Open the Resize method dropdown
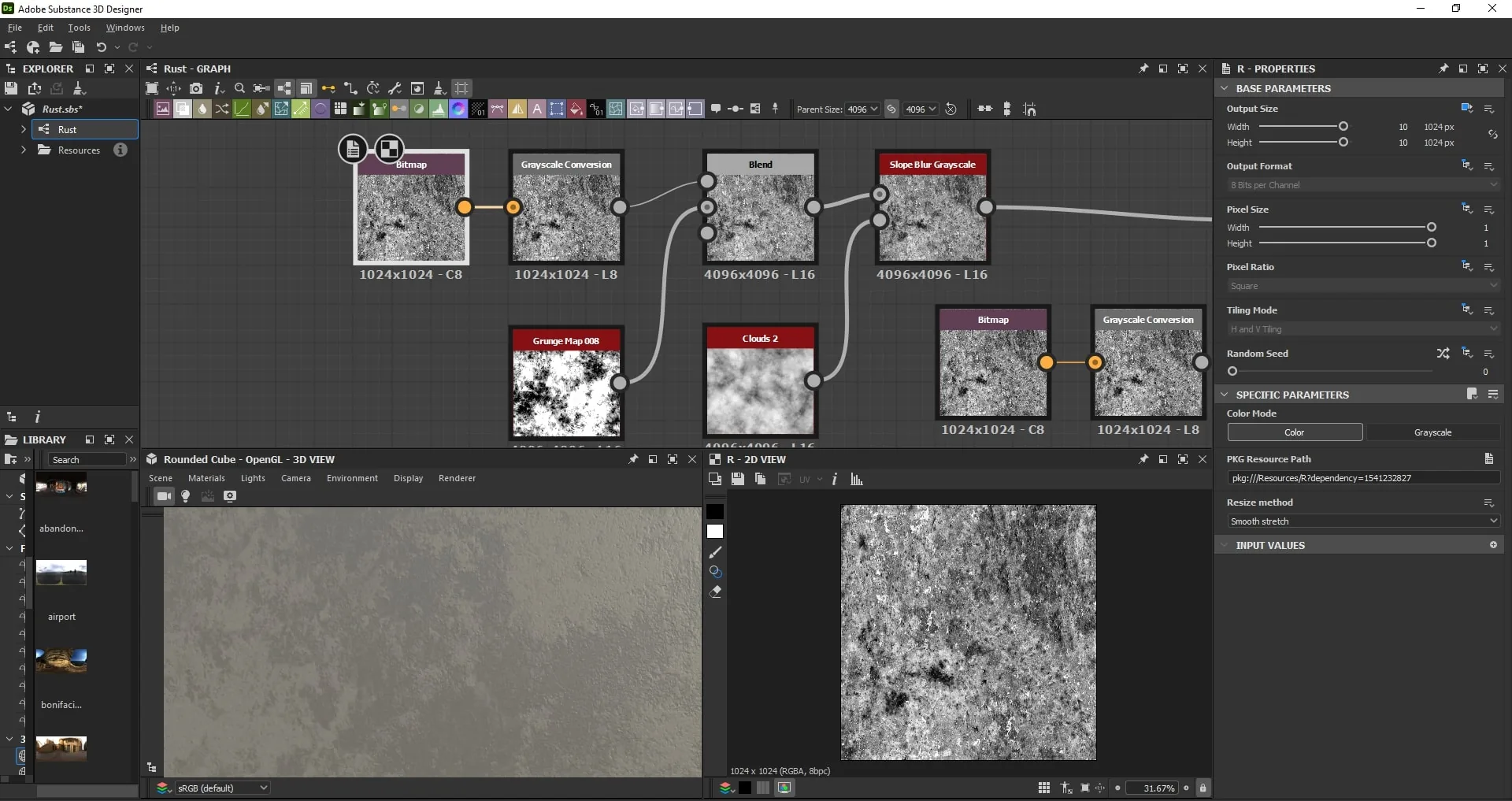Viewport: 1512px width, 801px height. [1363, 521]
